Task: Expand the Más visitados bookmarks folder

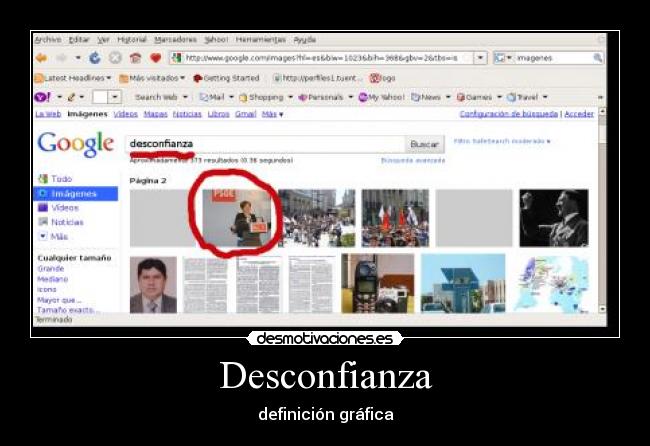Action: 152,78
